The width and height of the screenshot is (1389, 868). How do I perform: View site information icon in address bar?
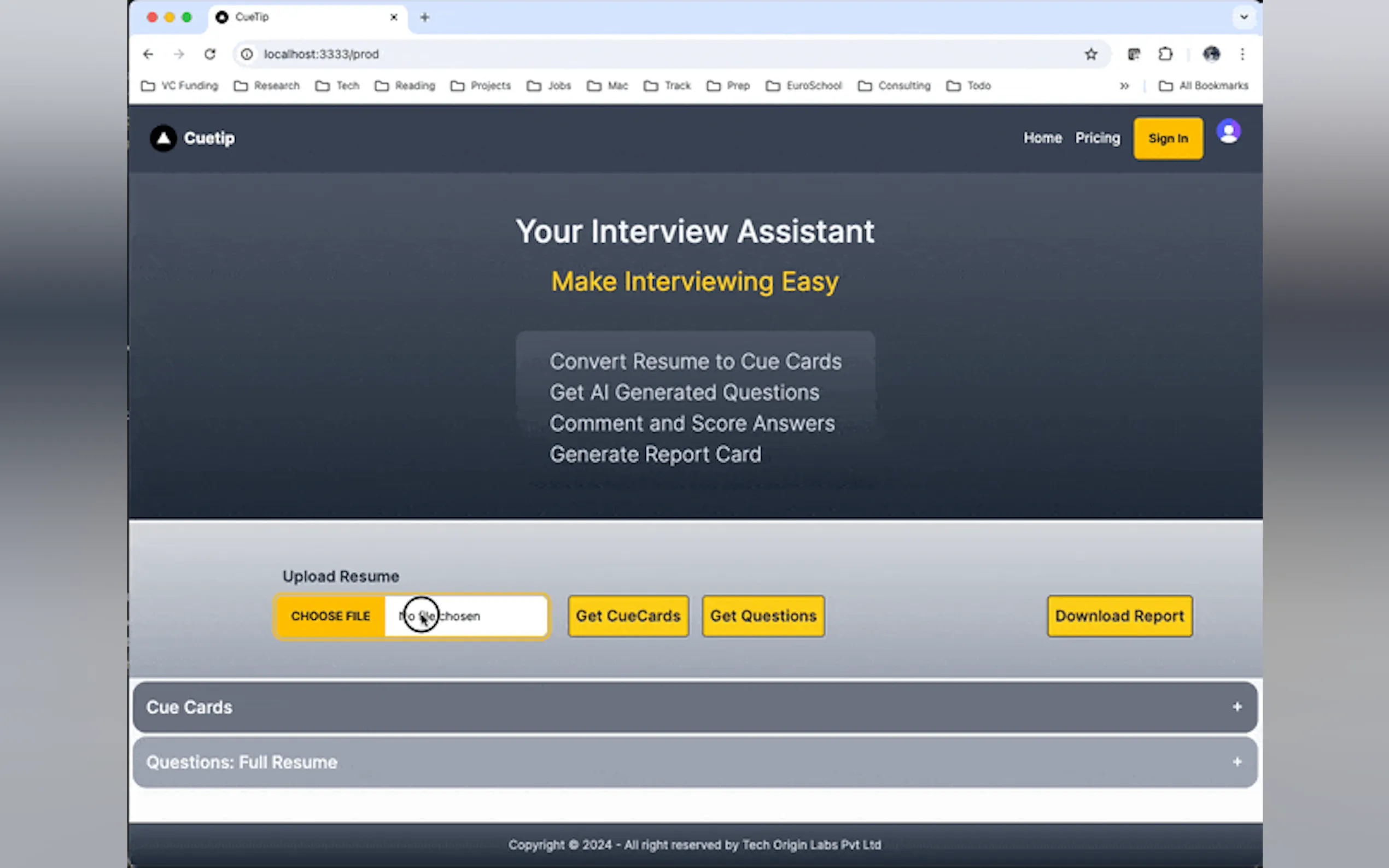coord(247,54)
